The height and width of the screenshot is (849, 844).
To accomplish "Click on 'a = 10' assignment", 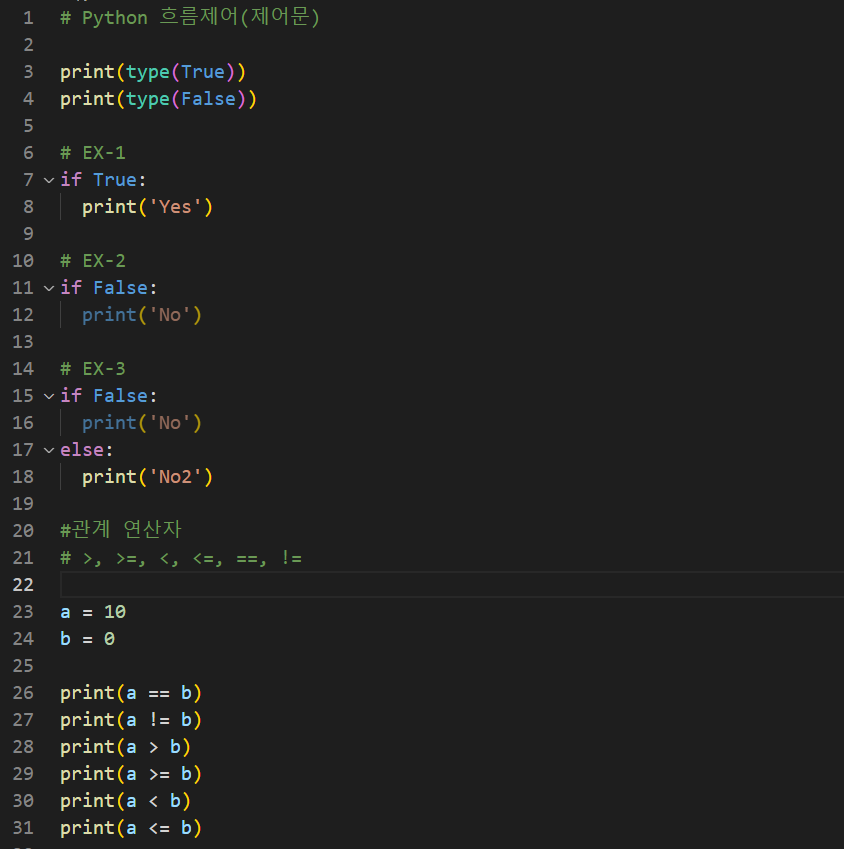I will coord(93,612).
